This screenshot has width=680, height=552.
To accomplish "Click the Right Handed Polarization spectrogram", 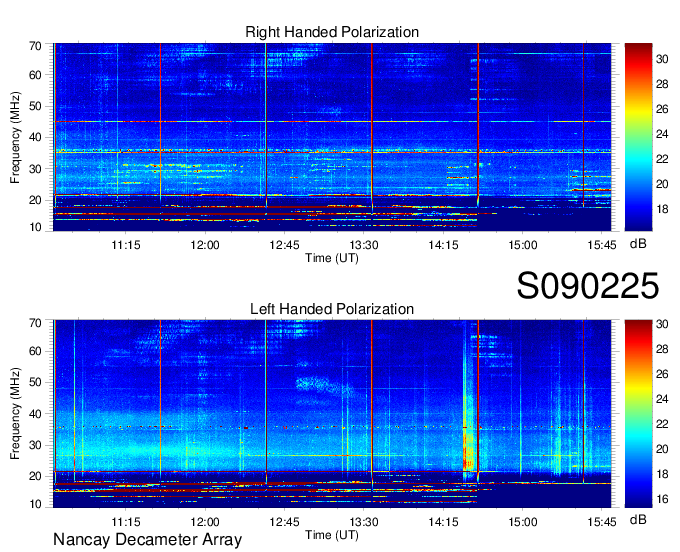I will 332,137.
